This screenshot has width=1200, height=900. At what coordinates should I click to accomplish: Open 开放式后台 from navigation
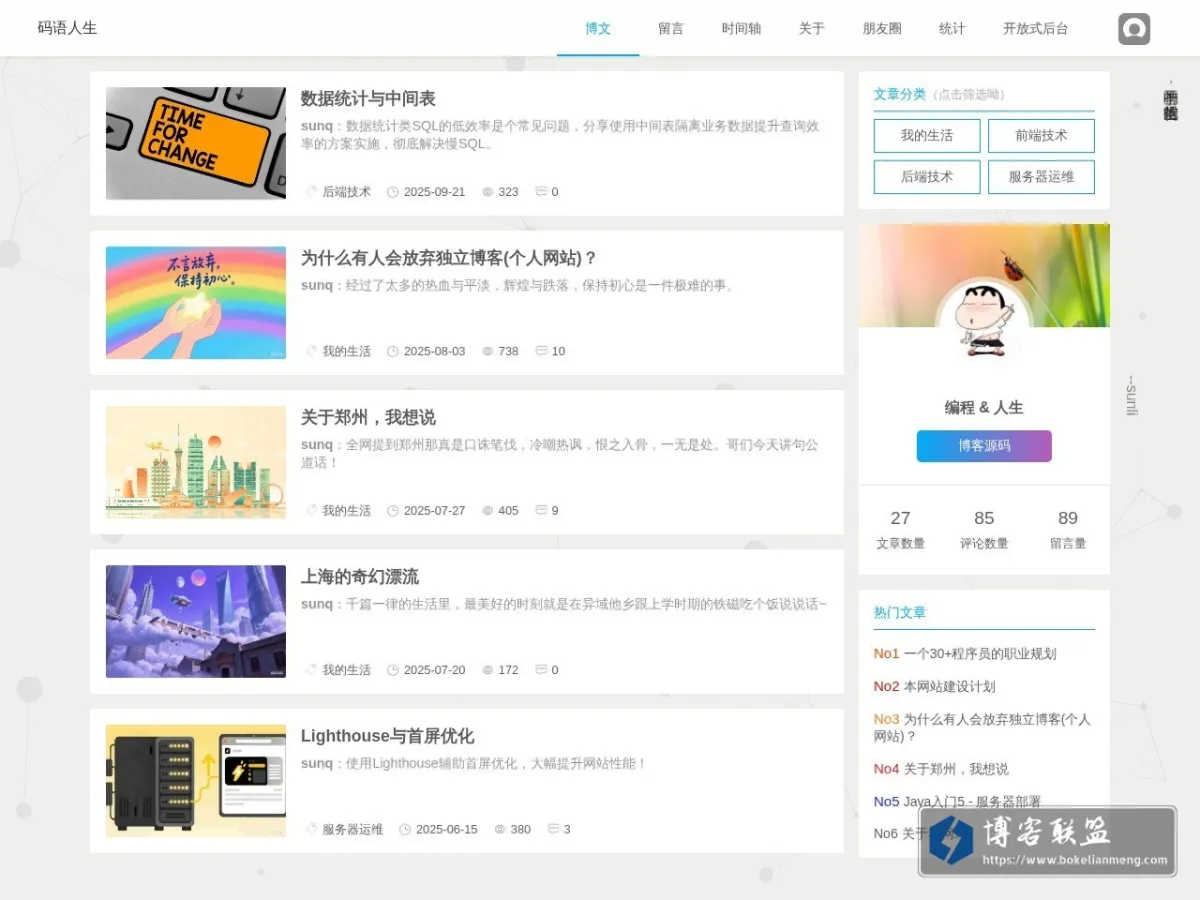pyautogui.click(x=1035, y=28)
